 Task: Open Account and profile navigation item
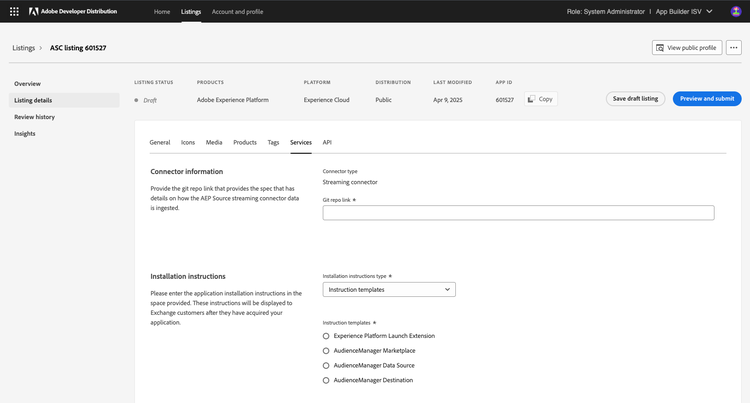pos(237,11)
